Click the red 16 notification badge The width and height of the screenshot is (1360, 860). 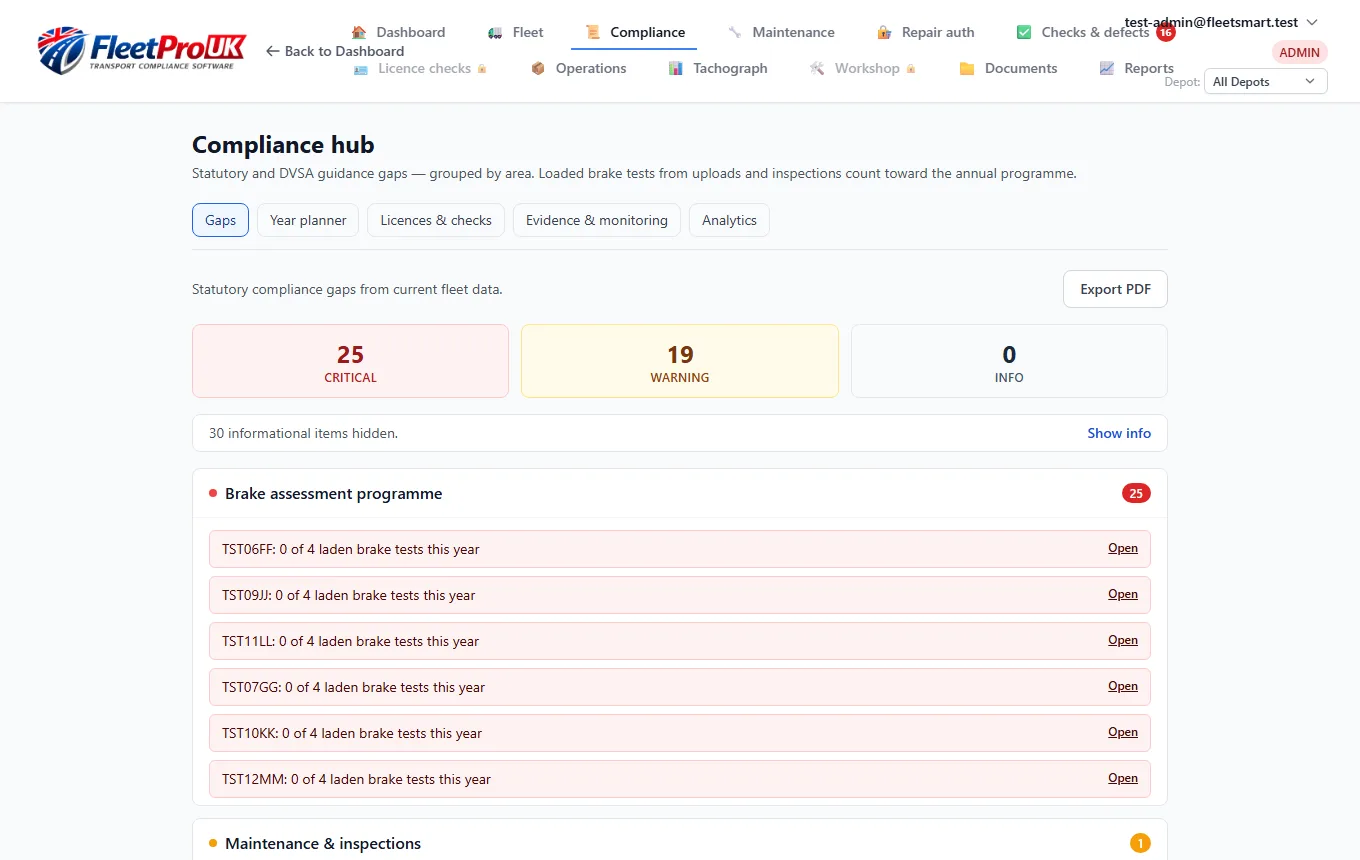pos(1165,33)
